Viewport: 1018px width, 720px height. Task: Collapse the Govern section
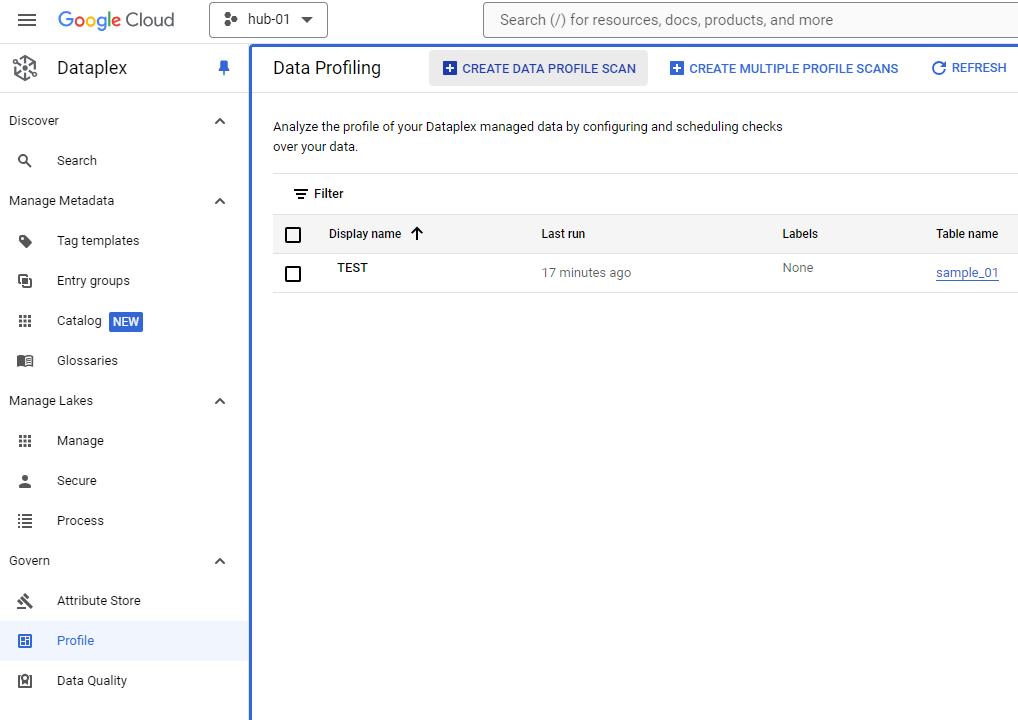[220, 562]
